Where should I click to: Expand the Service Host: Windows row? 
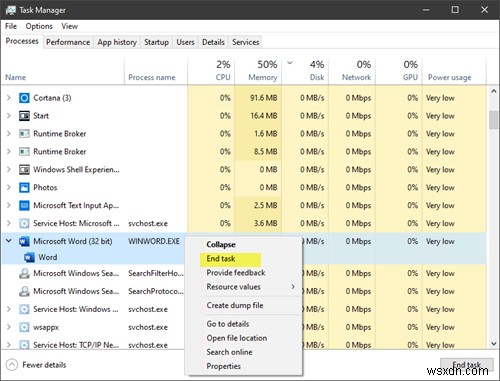point(9,309)
